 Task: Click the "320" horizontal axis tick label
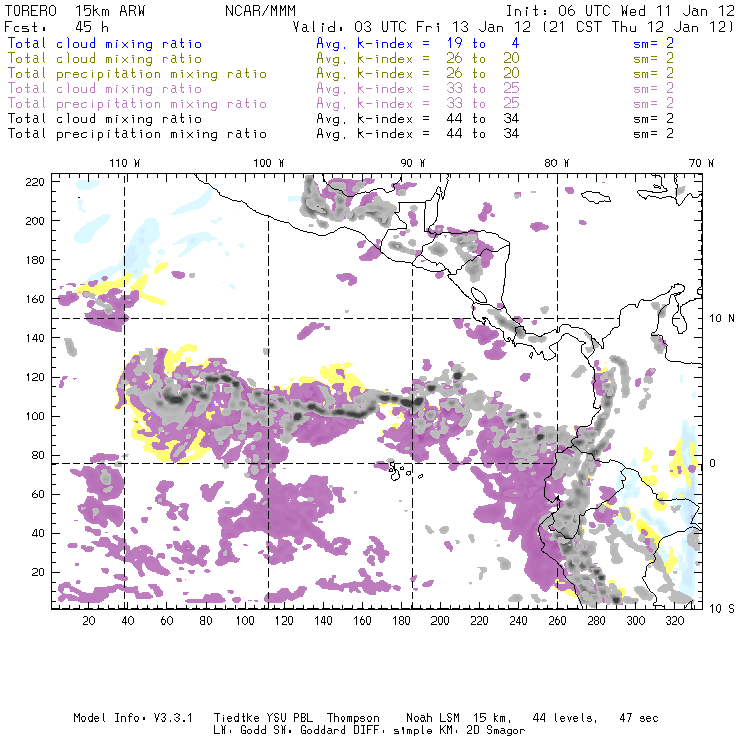coord(674,621)
